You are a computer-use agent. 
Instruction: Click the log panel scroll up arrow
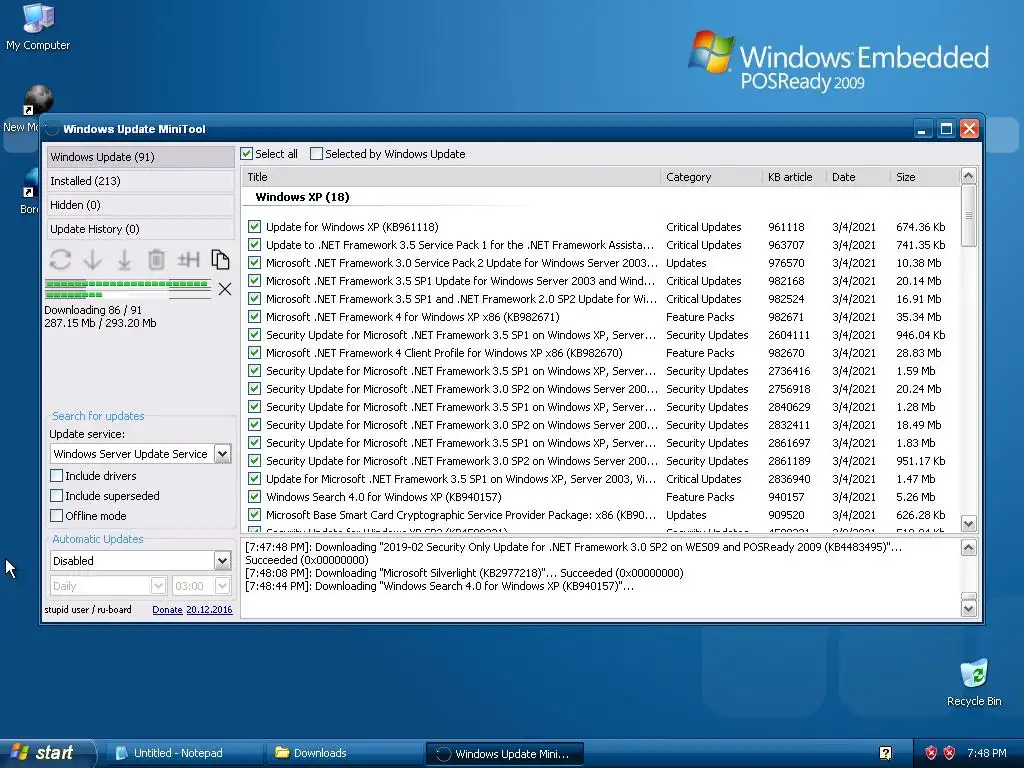(x=968, y=548)
